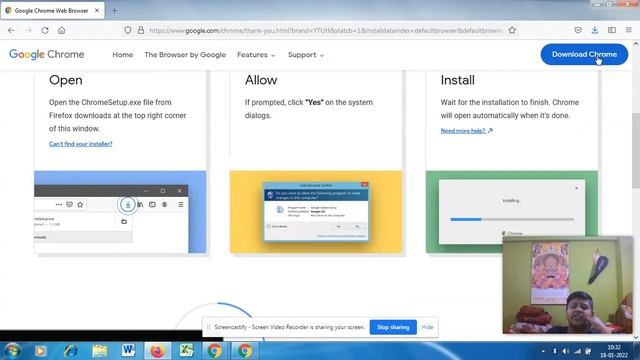Open Firefox application hamburger menu
This screenshot has height=360, width=640.
(x=629, y=30)
